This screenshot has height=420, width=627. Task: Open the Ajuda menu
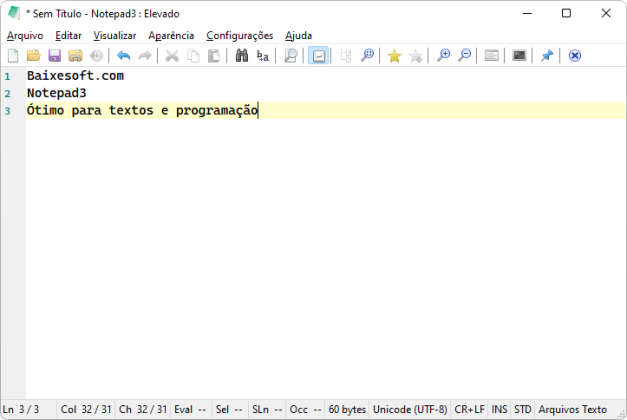click(x=298, y=36)
